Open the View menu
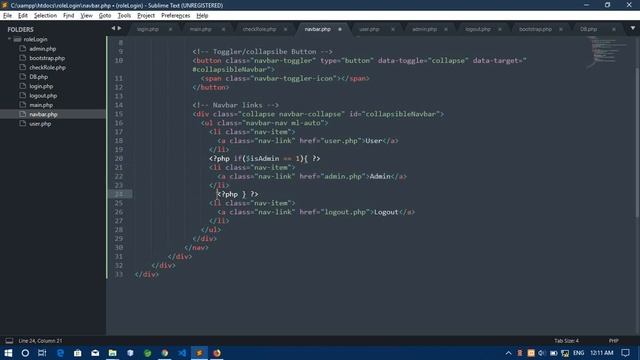Viewport: 640px width, 360px height. 86,16
